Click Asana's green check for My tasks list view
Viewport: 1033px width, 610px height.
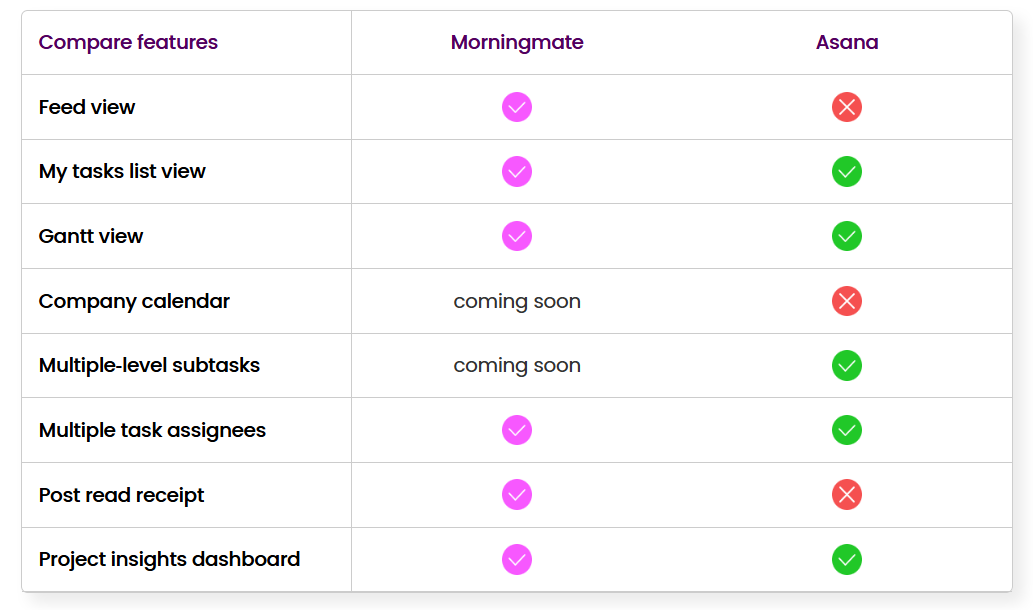pos(847,172)
